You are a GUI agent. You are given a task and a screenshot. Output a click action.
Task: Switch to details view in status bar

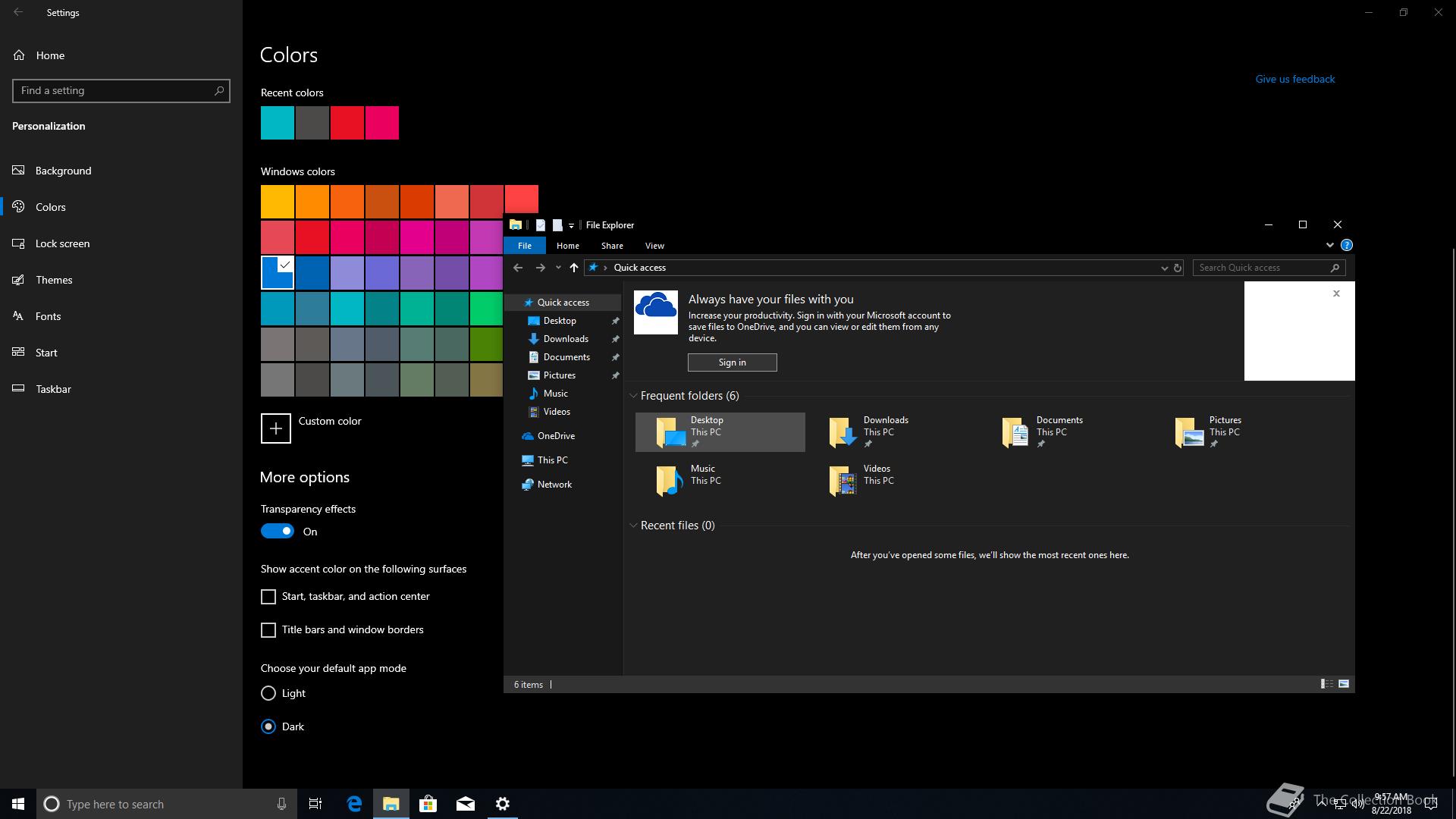(x=1326, y=684)
